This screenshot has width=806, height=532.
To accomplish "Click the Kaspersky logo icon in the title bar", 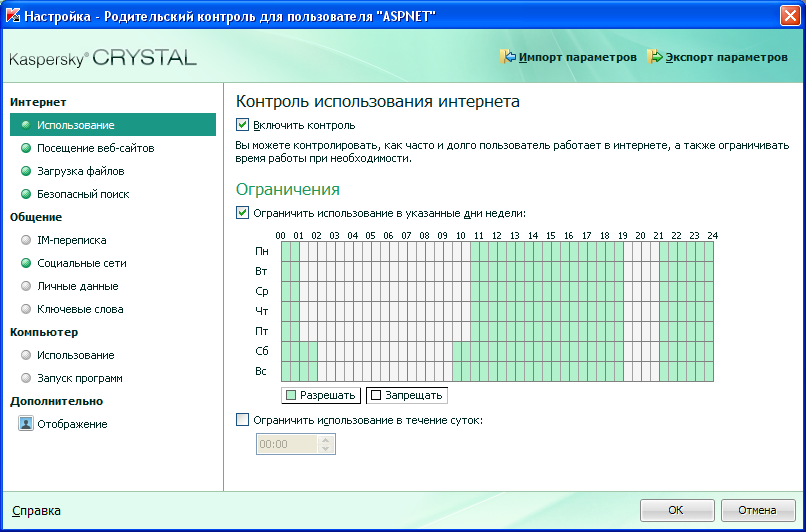I will tap(12, 16).
